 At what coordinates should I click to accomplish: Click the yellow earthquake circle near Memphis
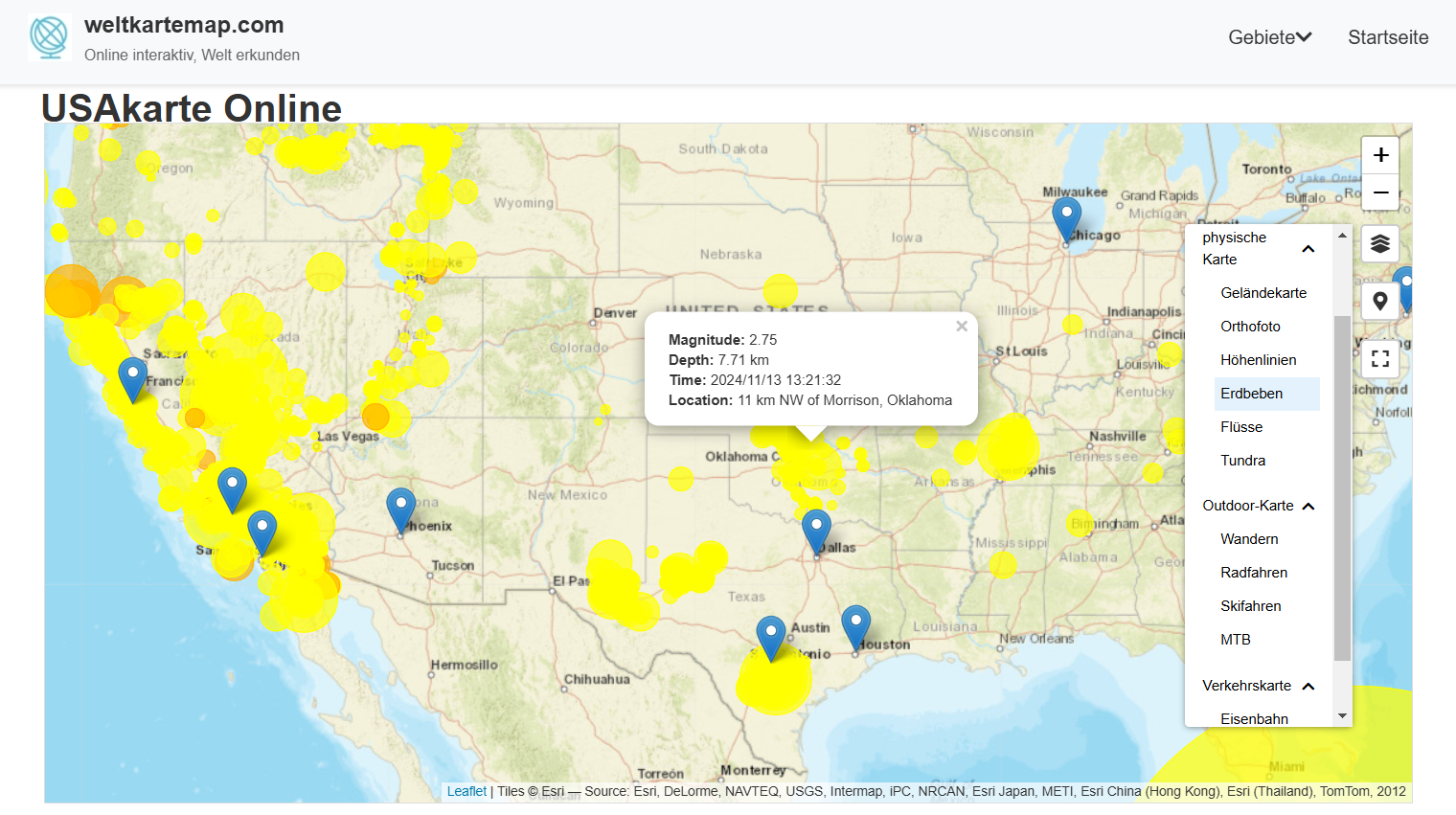click(x=1008, y=447)
